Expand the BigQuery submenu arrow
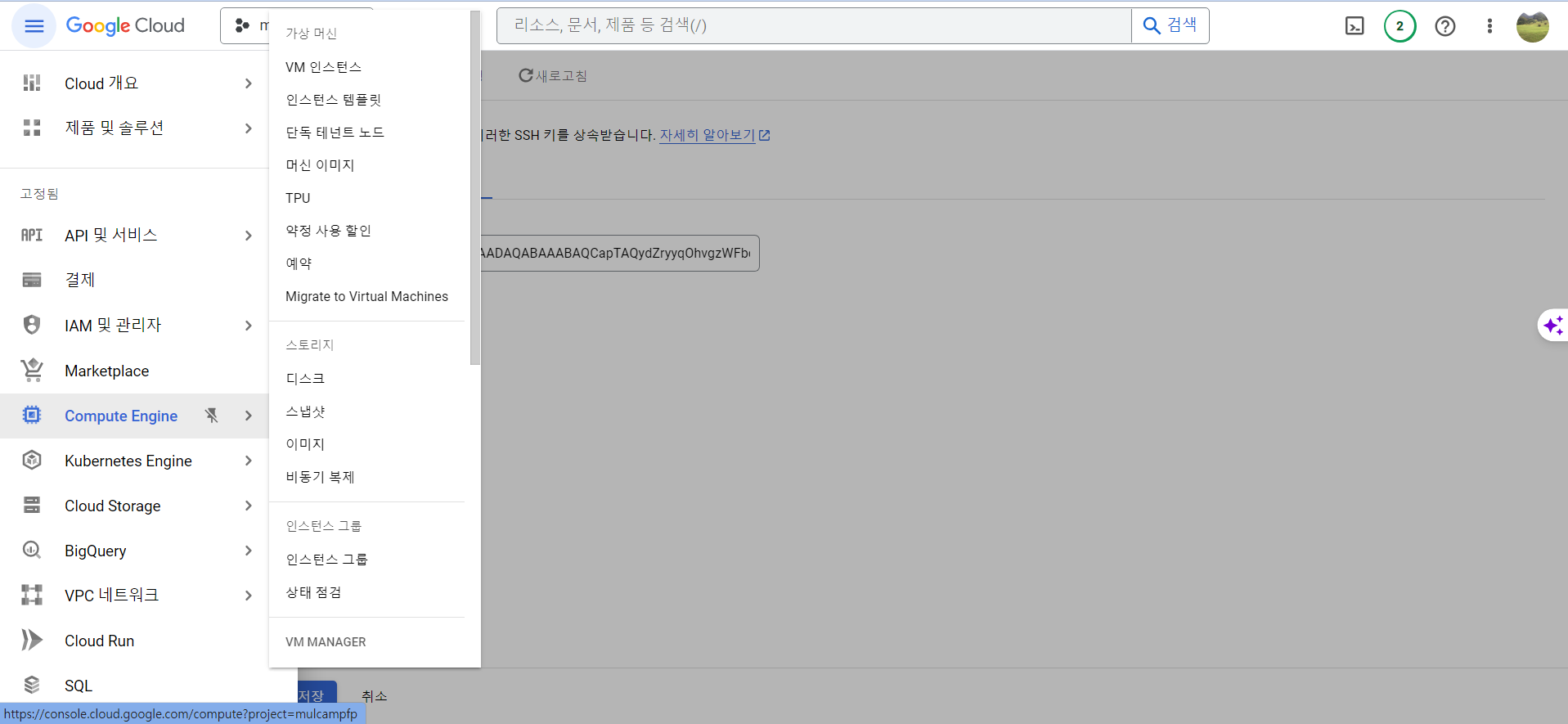This screenshot has width=1568, height=724. point(249,551)
